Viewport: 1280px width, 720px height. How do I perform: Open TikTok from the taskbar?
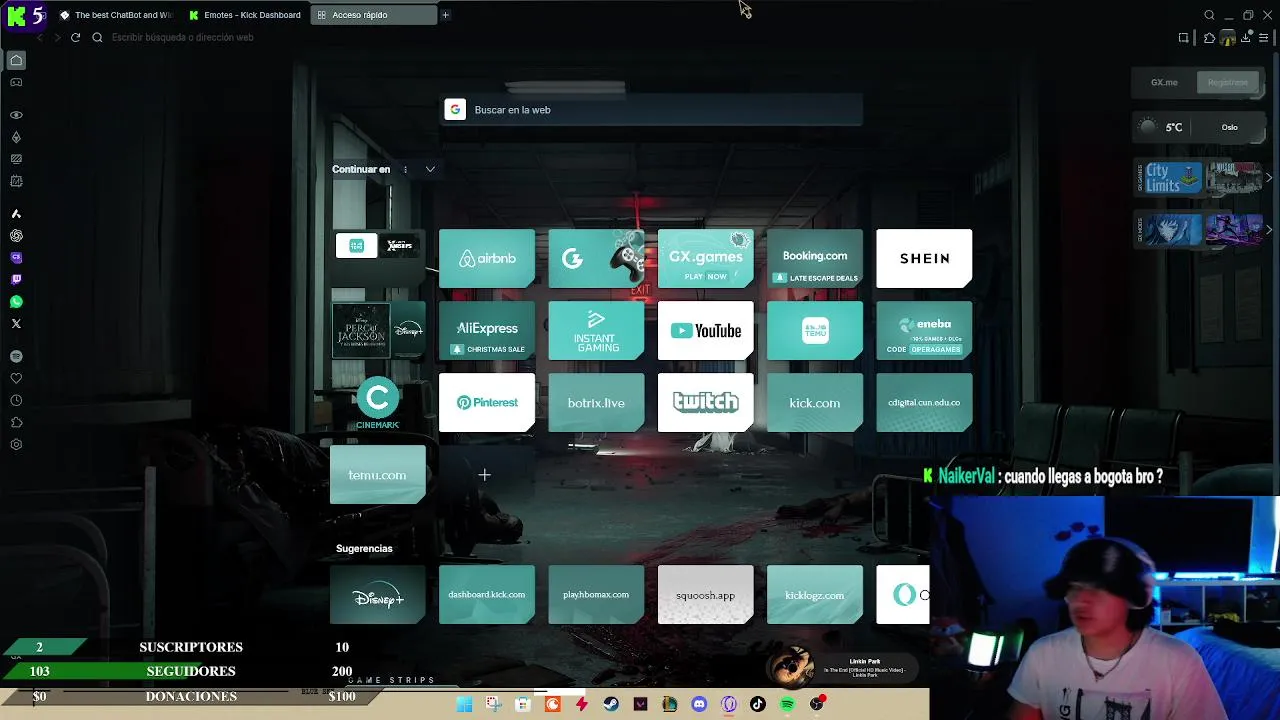tap(758, 704)
